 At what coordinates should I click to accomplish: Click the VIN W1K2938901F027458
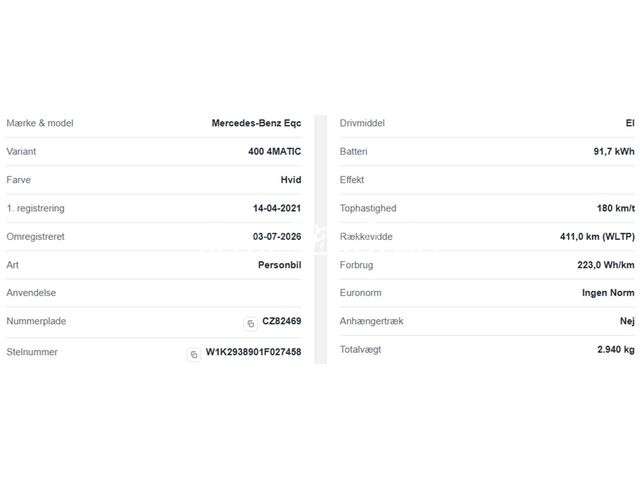coord(253,352)
